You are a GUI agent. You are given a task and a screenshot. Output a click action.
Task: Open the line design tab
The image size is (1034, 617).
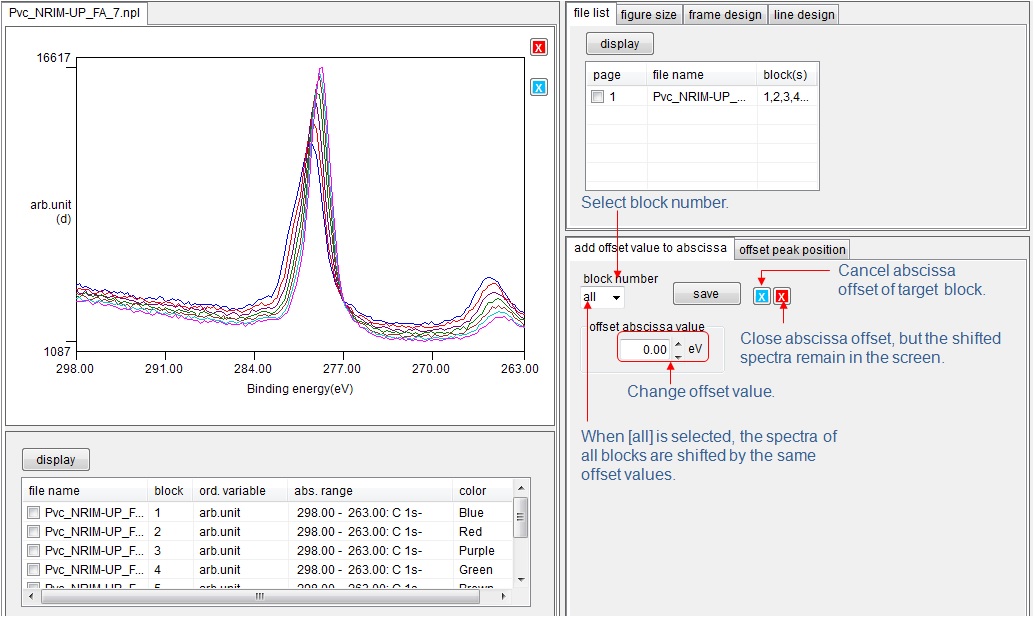(x=804, y=15)
